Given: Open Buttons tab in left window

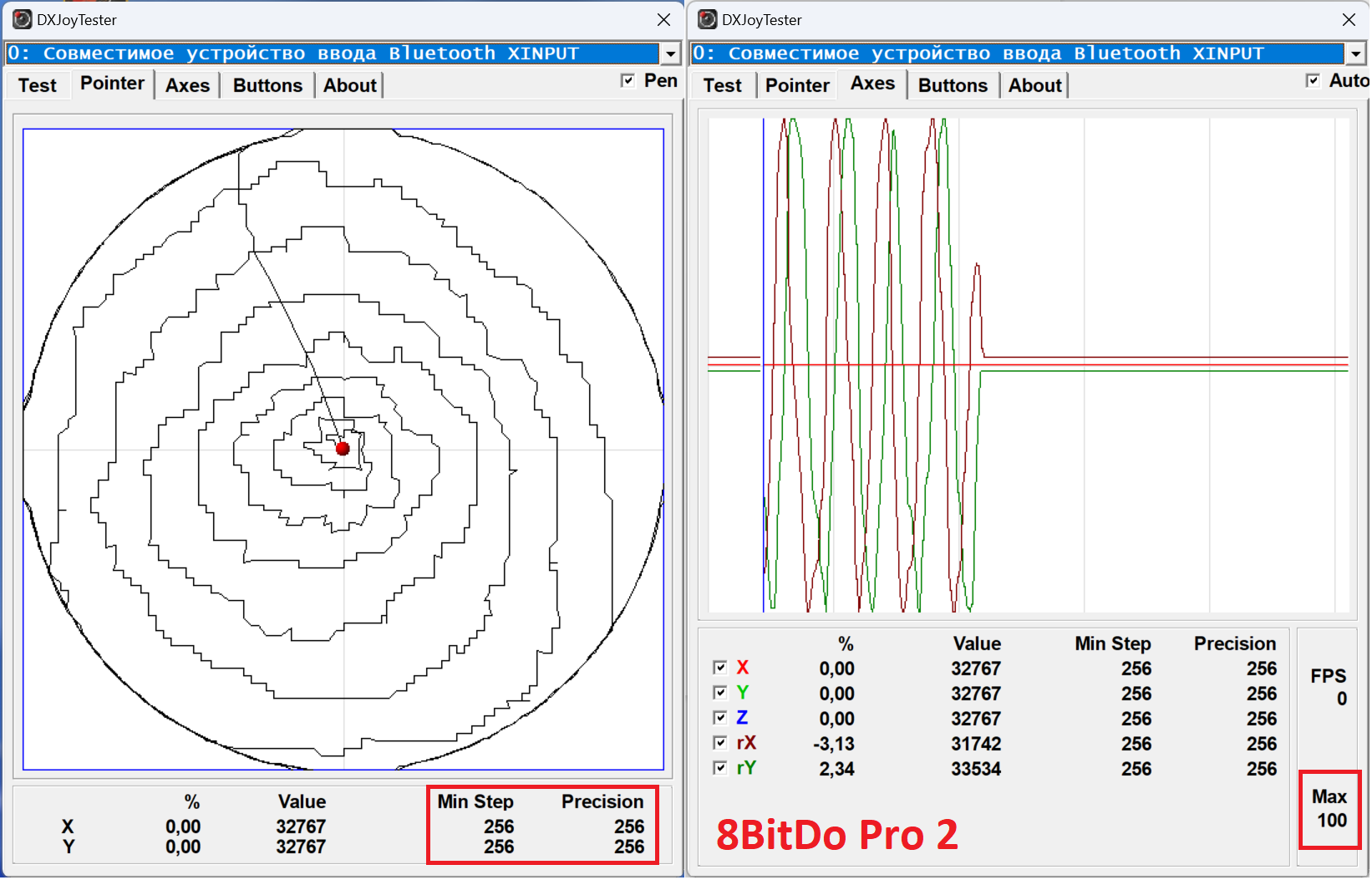Looking at the screenshot, I should click(267, 85).
